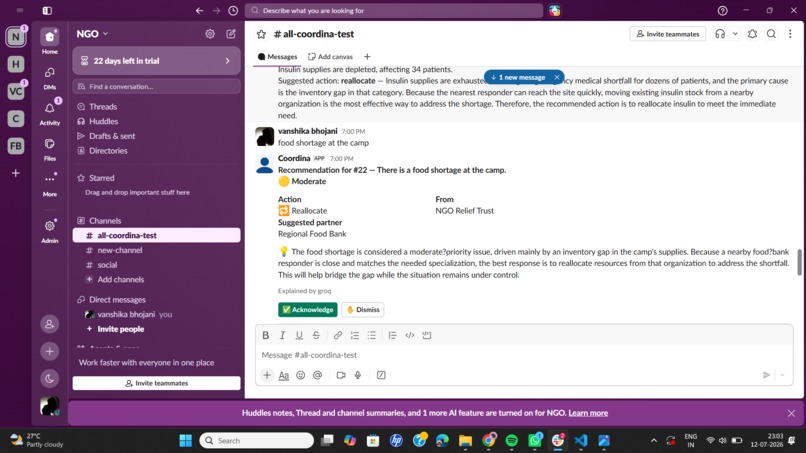Toggle pause notifications moon icon

coord(49,378)
